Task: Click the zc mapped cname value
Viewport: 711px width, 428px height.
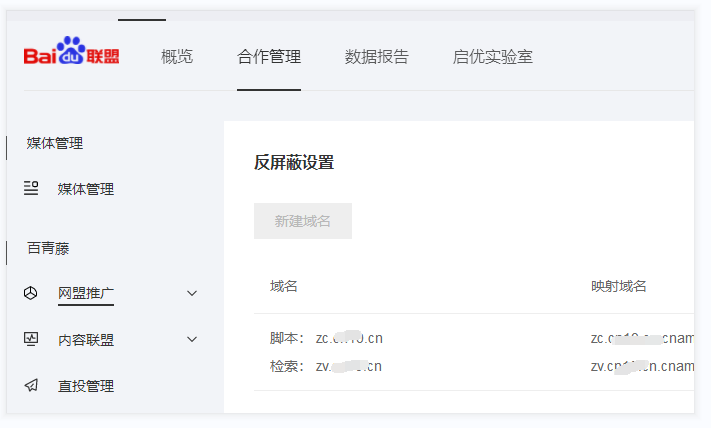Action: click(x=642, y=338)
